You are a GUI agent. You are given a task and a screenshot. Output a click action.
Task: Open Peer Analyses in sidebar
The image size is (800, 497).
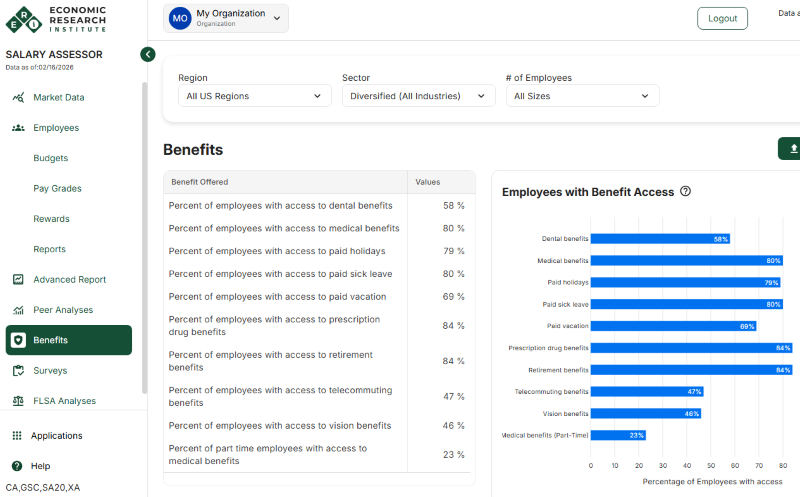63,310
